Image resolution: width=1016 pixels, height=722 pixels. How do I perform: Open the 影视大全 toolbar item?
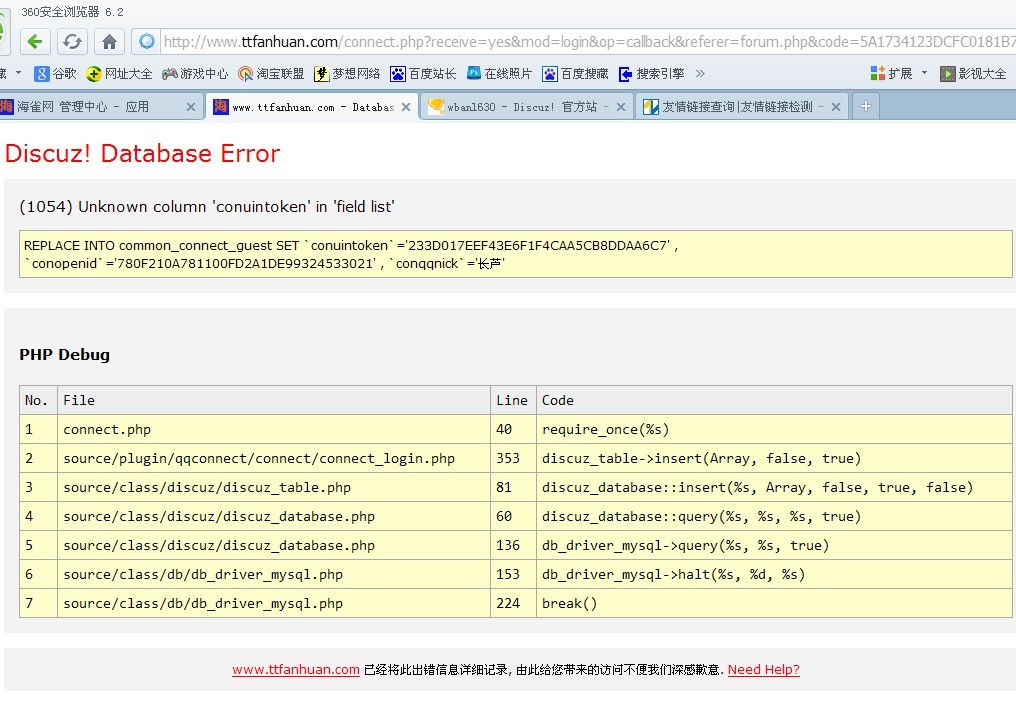(x=973, y=74)
